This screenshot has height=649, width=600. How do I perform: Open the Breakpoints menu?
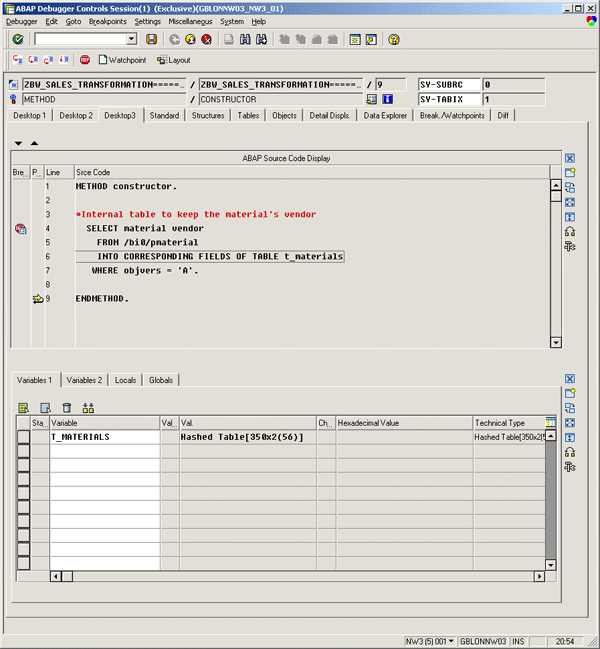point(108,21)
